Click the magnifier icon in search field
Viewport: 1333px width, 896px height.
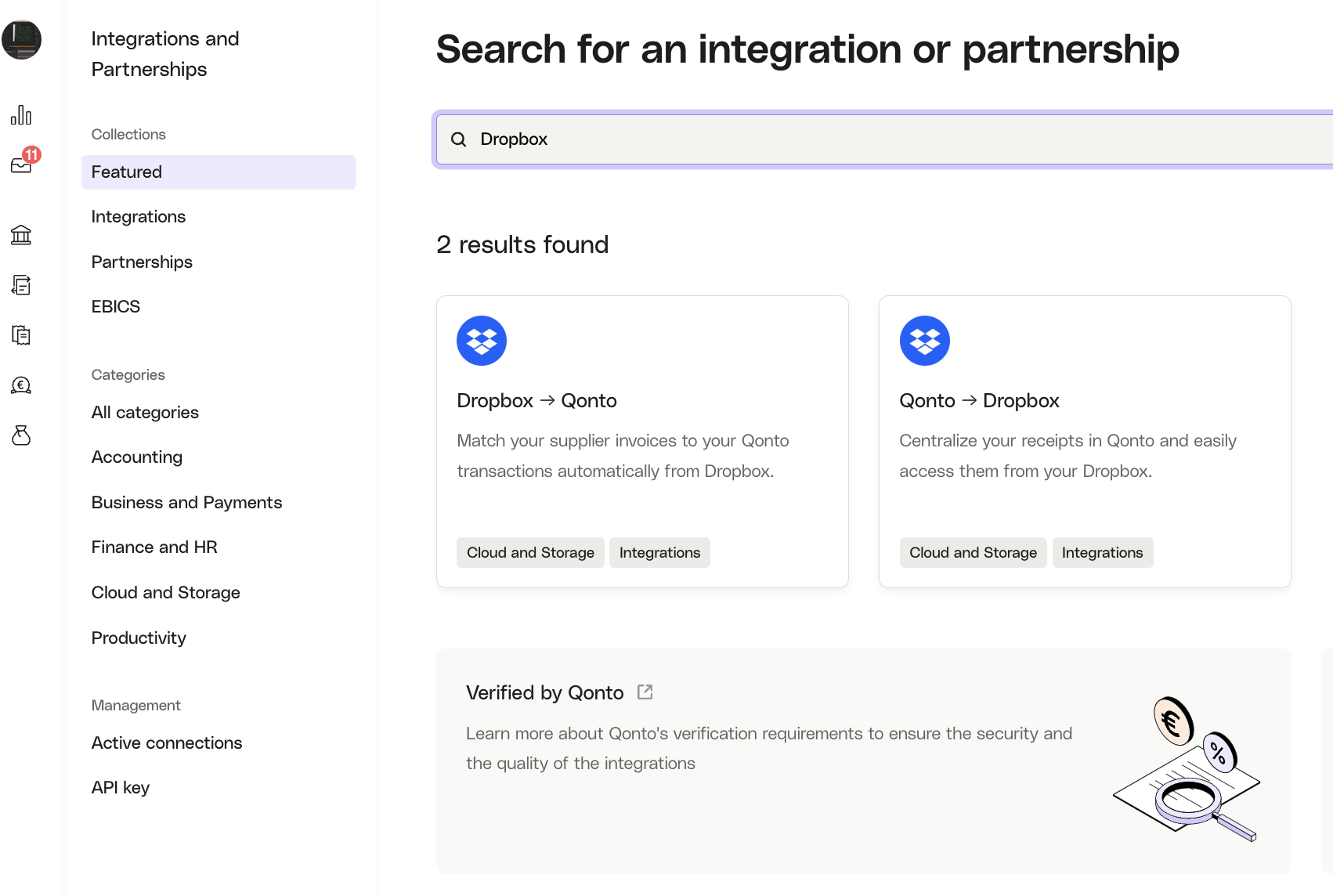tap(459, 139)
